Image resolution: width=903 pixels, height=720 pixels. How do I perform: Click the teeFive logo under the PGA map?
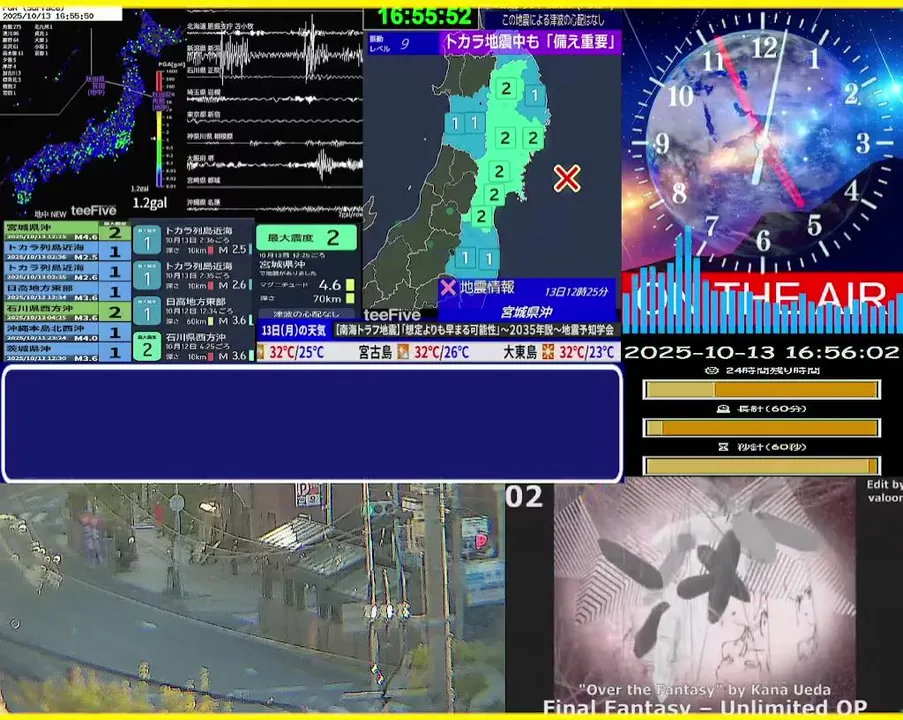[x=93, y=210]
